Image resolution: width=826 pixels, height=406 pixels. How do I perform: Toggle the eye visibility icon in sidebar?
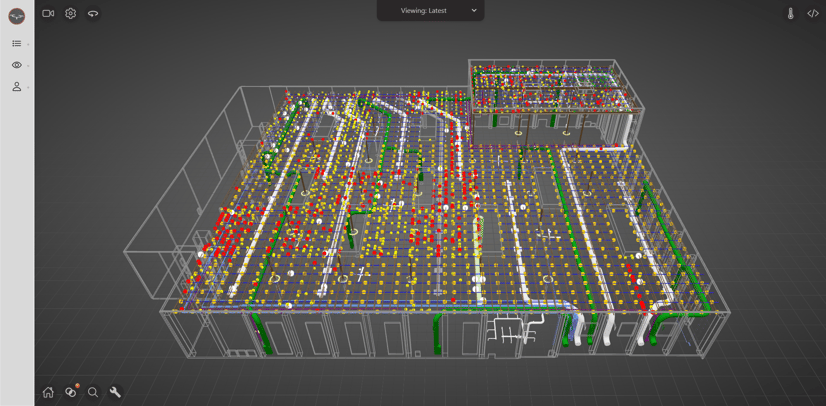coord(16,65)
